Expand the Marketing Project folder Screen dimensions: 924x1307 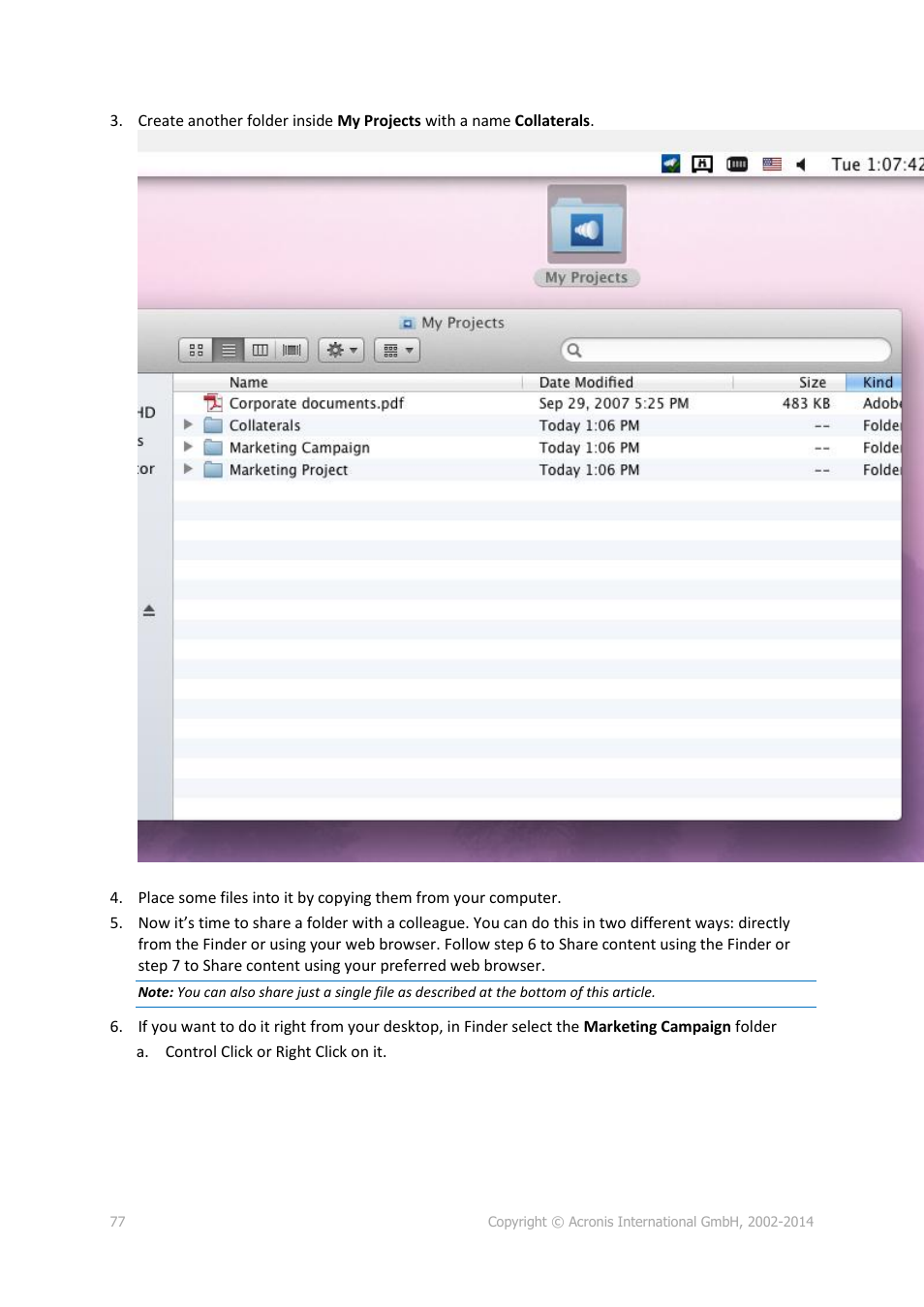[x=188, y=469]
